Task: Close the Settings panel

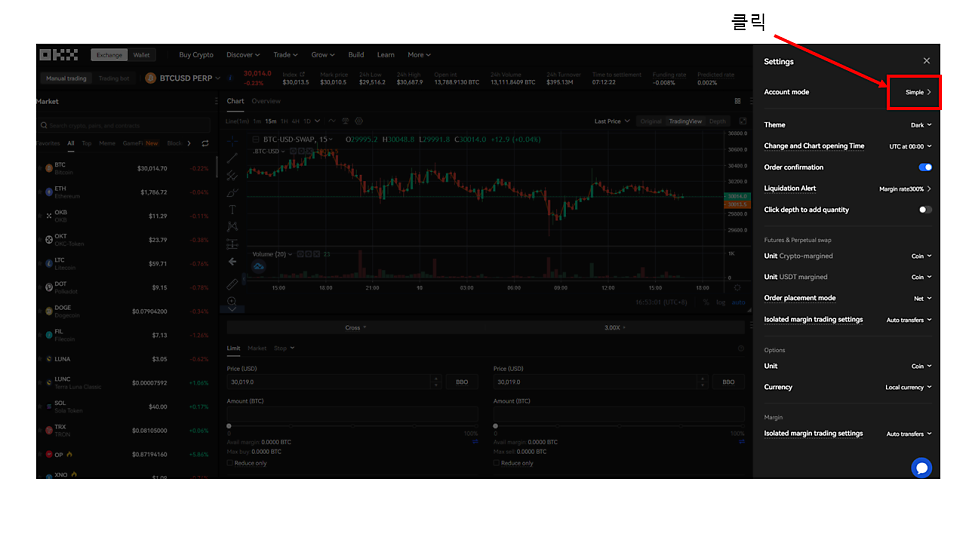Action: 926,61
